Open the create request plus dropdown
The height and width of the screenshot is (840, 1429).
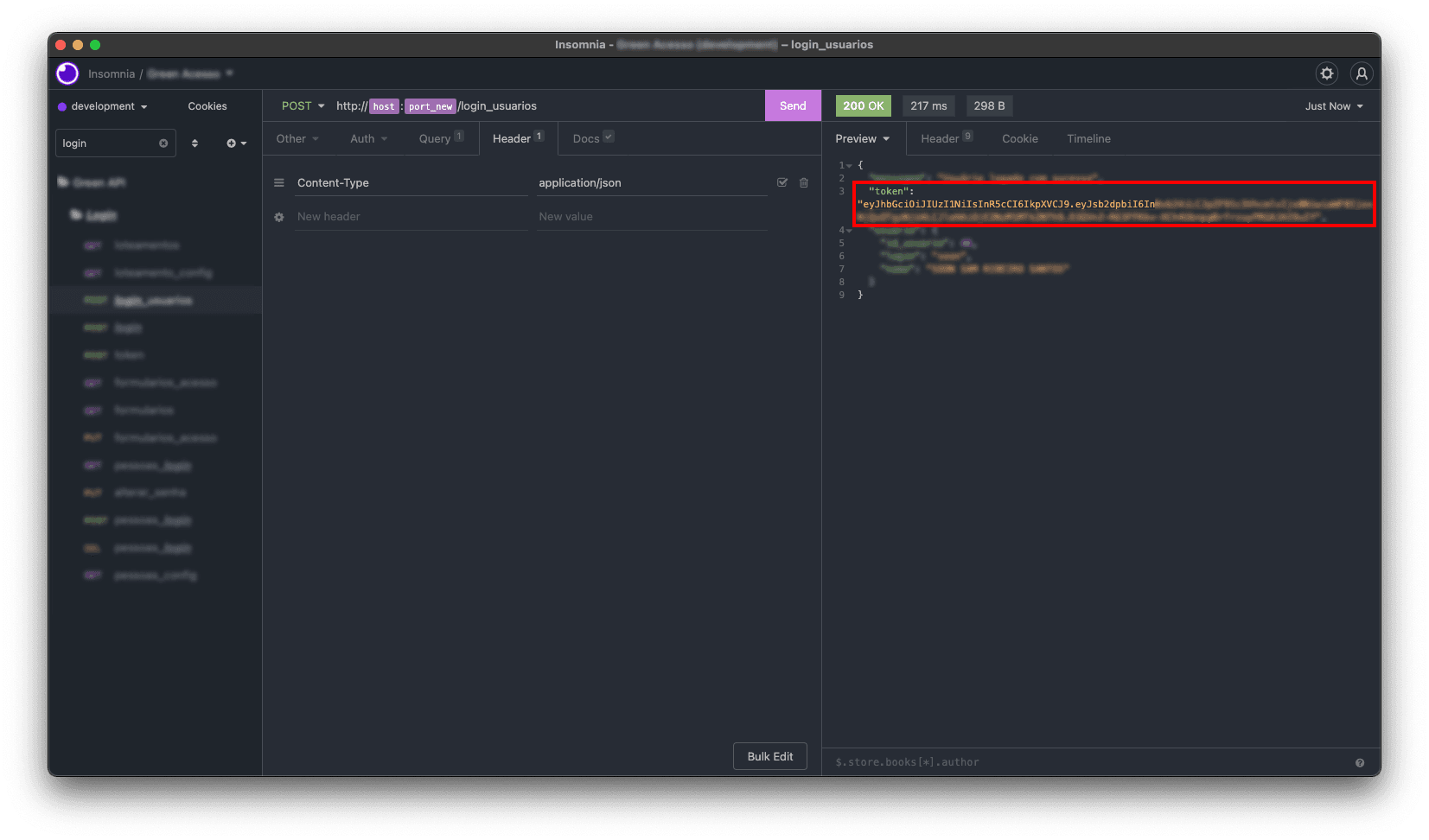[236, 143]
